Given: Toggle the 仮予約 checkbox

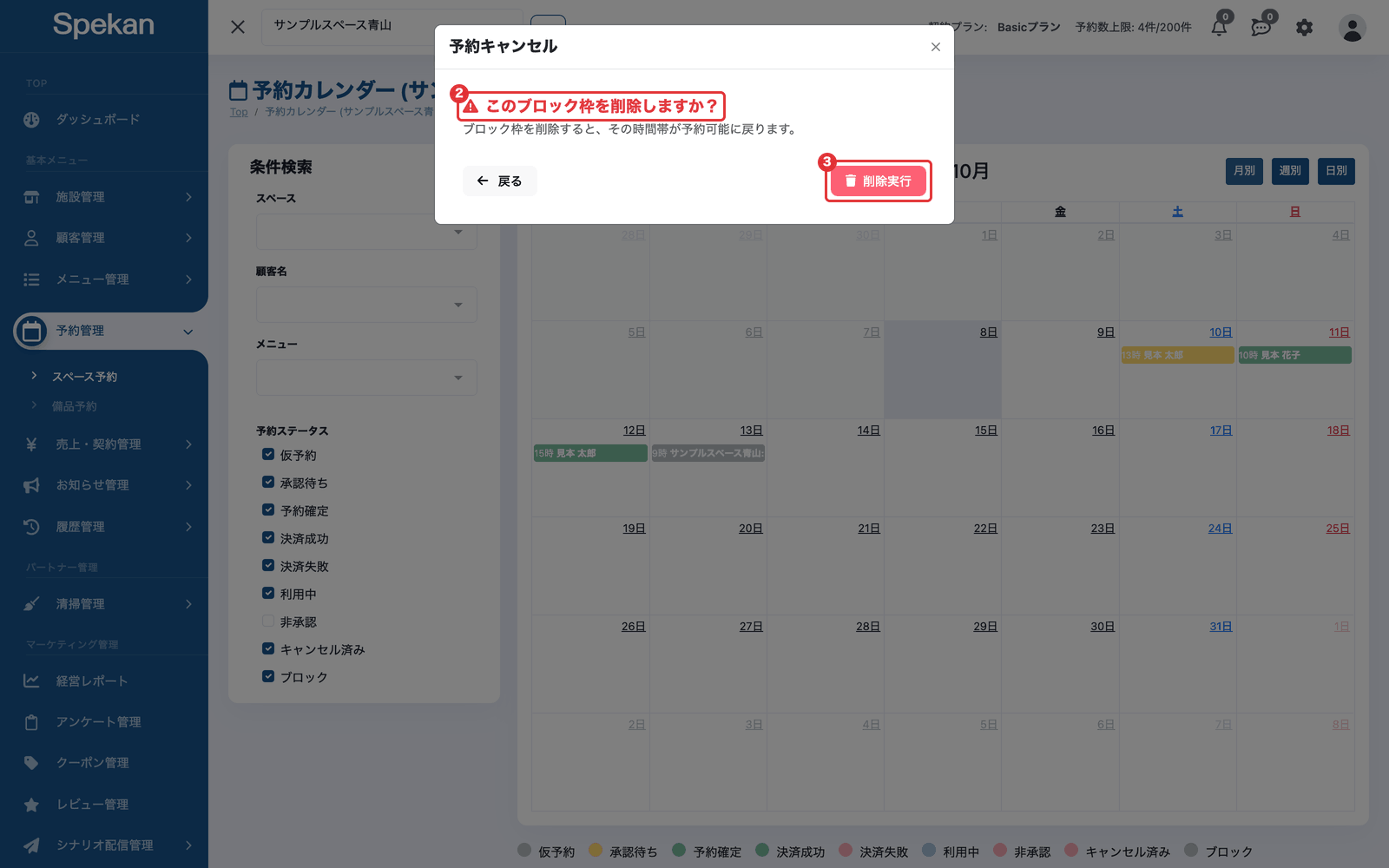Looking at the screenshot, I should click(x=268, y=454).
